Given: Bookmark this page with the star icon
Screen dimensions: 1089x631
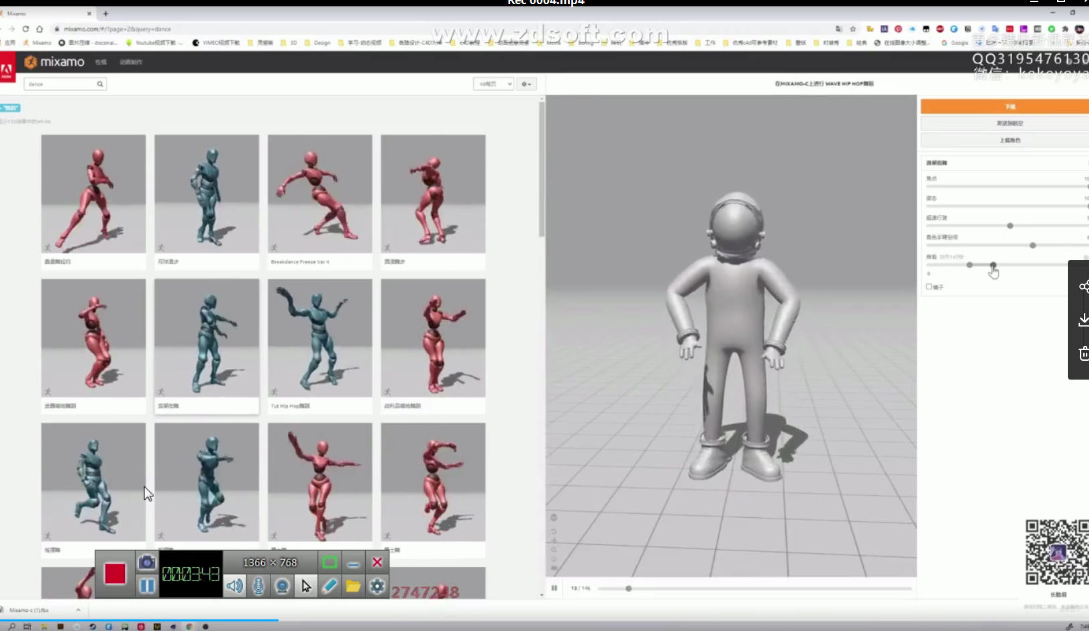Looking at the screenshot, I should [853, 29].
